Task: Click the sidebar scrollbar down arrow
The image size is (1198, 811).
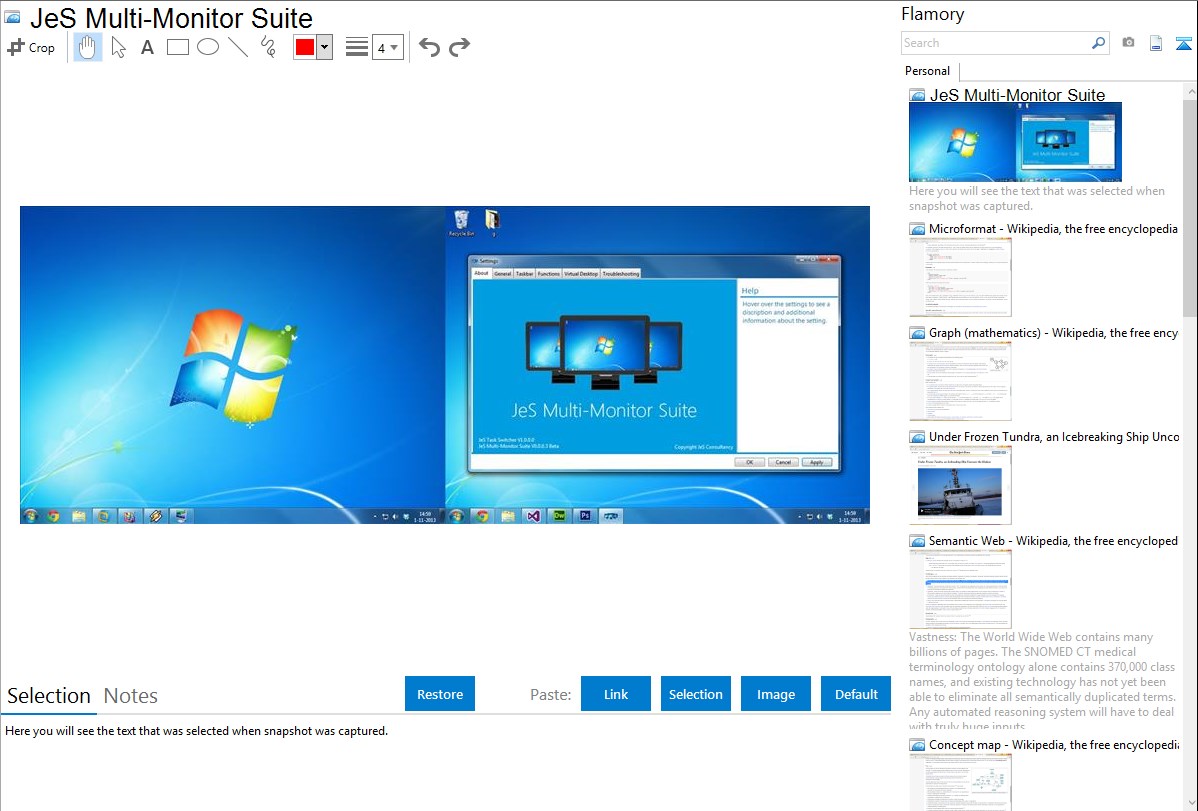Action: 1190,803
